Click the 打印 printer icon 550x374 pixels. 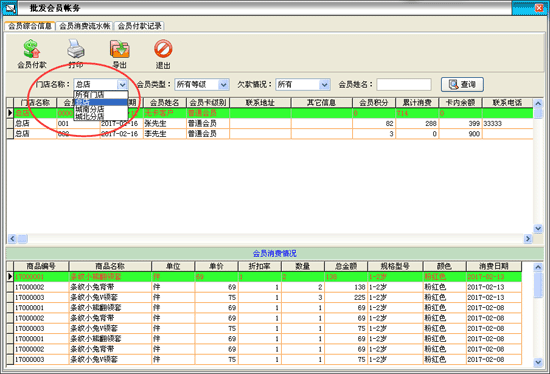76,49
